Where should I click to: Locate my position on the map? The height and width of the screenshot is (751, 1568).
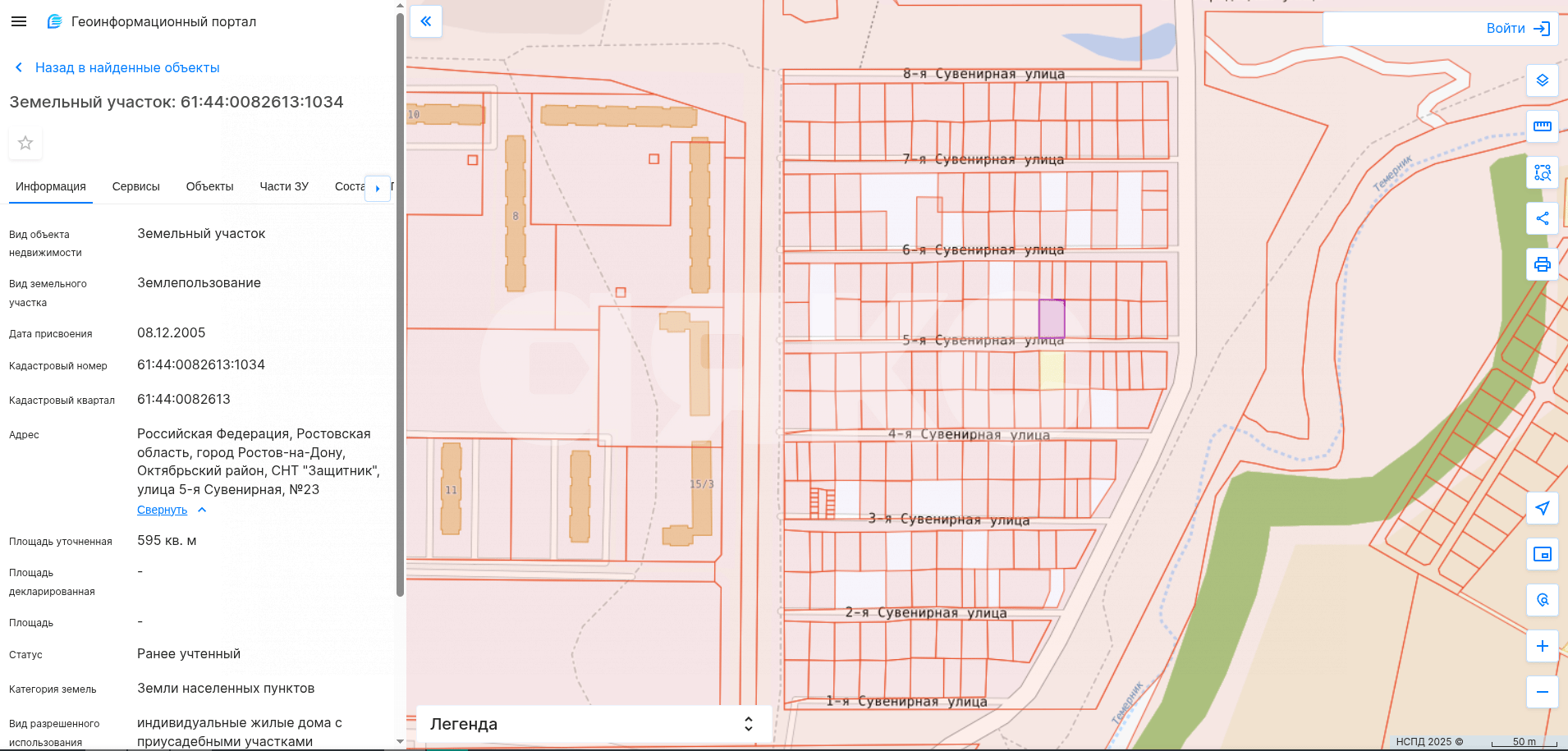[x=1542, y=508]
